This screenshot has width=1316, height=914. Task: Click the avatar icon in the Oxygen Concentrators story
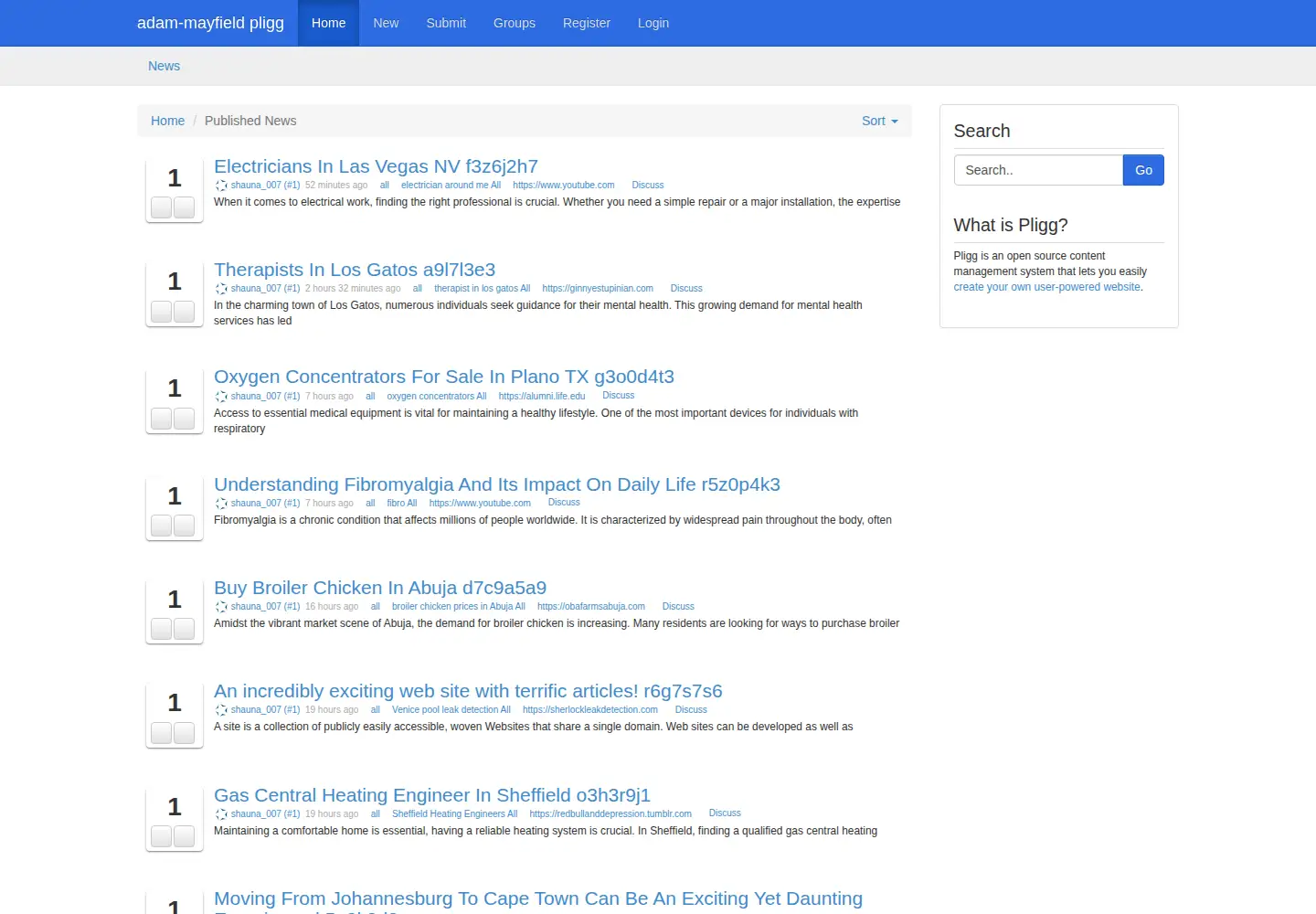(221, 397)
